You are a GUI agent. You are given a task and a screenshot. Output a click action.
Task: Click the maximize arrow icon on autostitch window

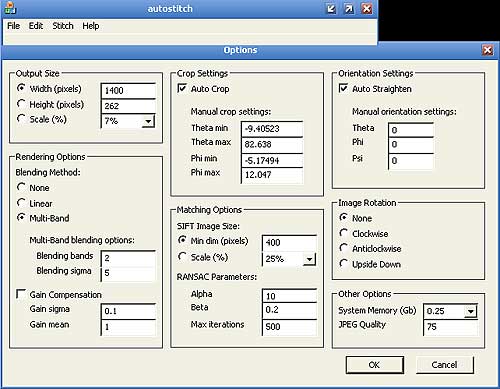(349, 9)
